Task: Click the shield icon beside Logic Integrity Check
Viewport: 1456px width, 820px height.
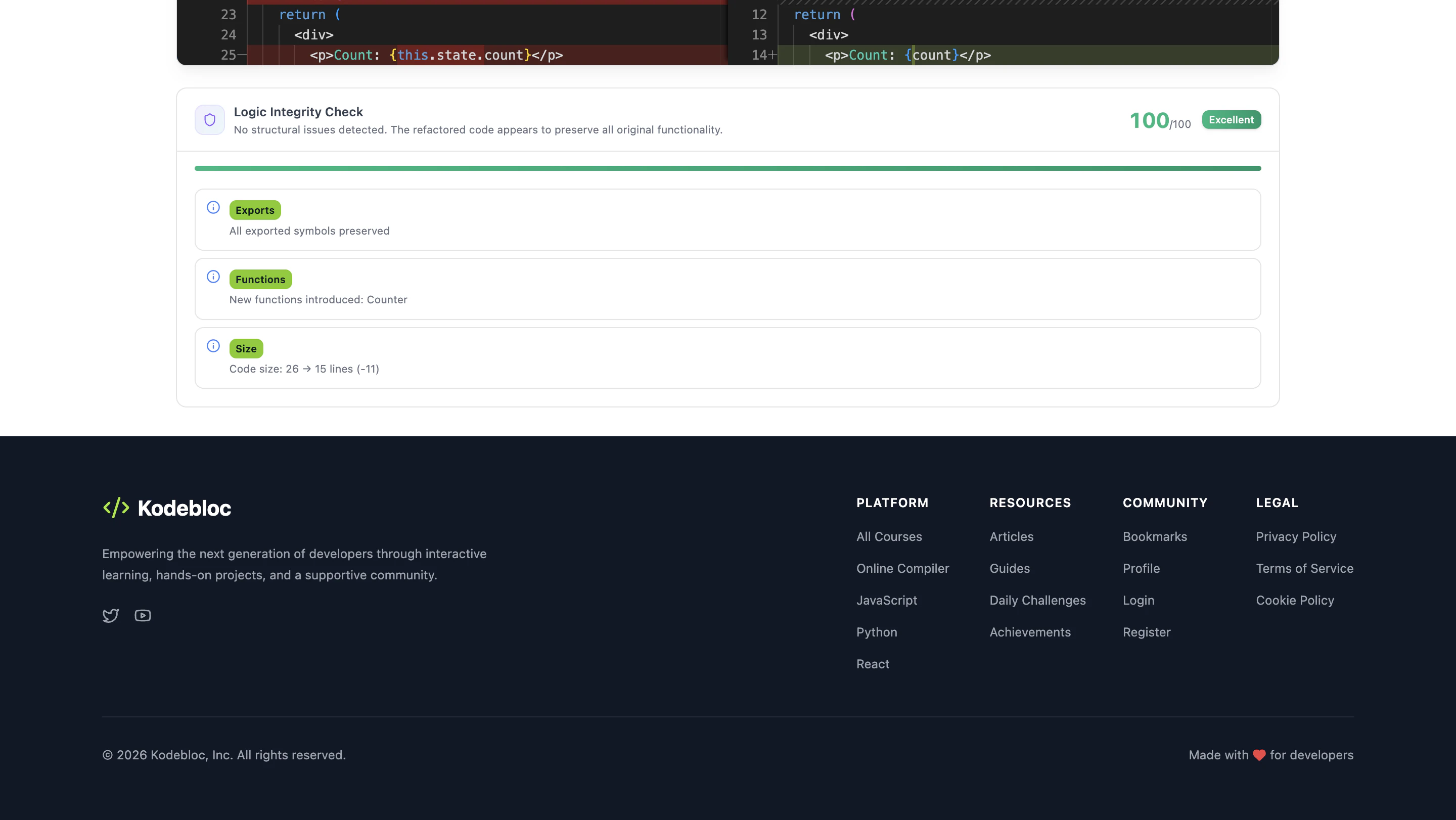Action: pyautogui.click(x=210, y=120)
